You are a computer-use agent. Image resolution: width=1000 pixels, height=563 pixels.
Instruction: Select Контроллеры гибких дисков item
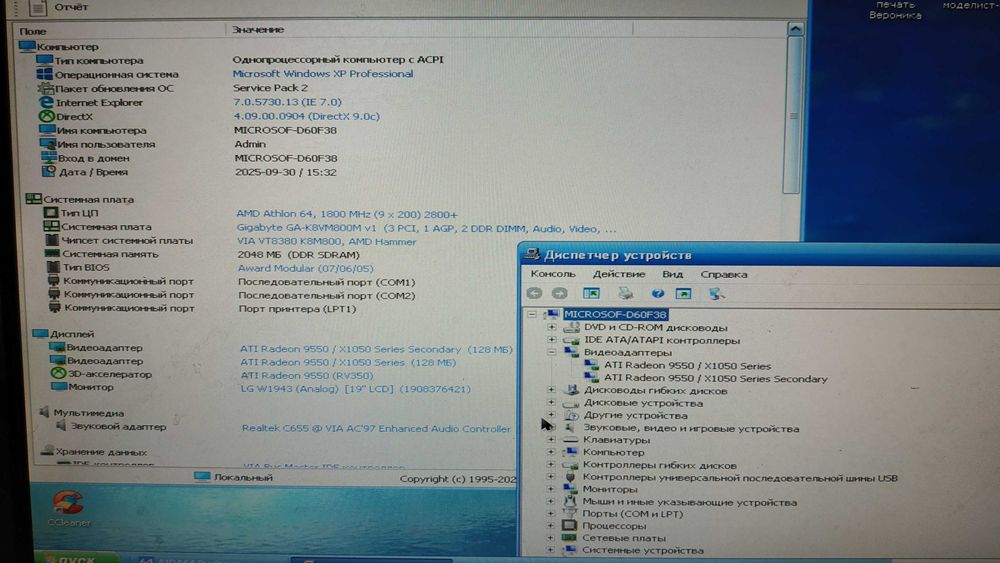(659, 465)
